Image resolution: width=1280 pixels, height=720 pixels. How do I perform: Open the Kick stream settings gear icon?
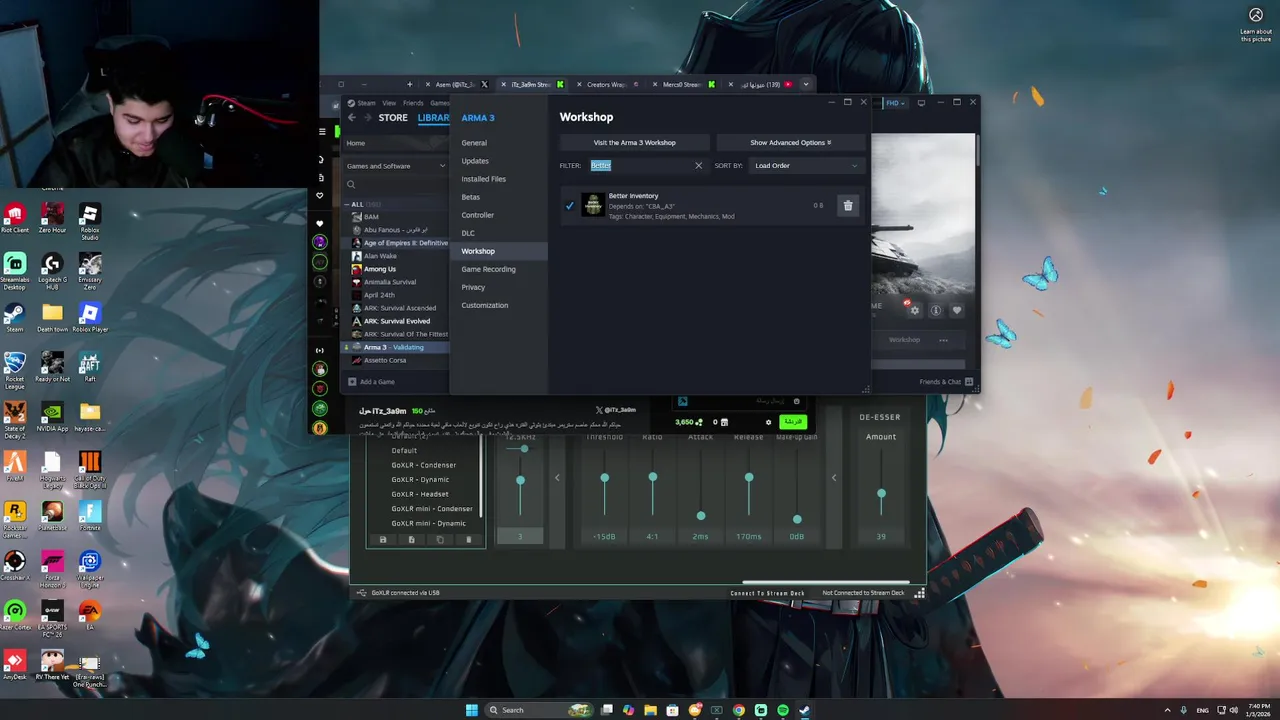pyautogui.click(x=768, y=422)
